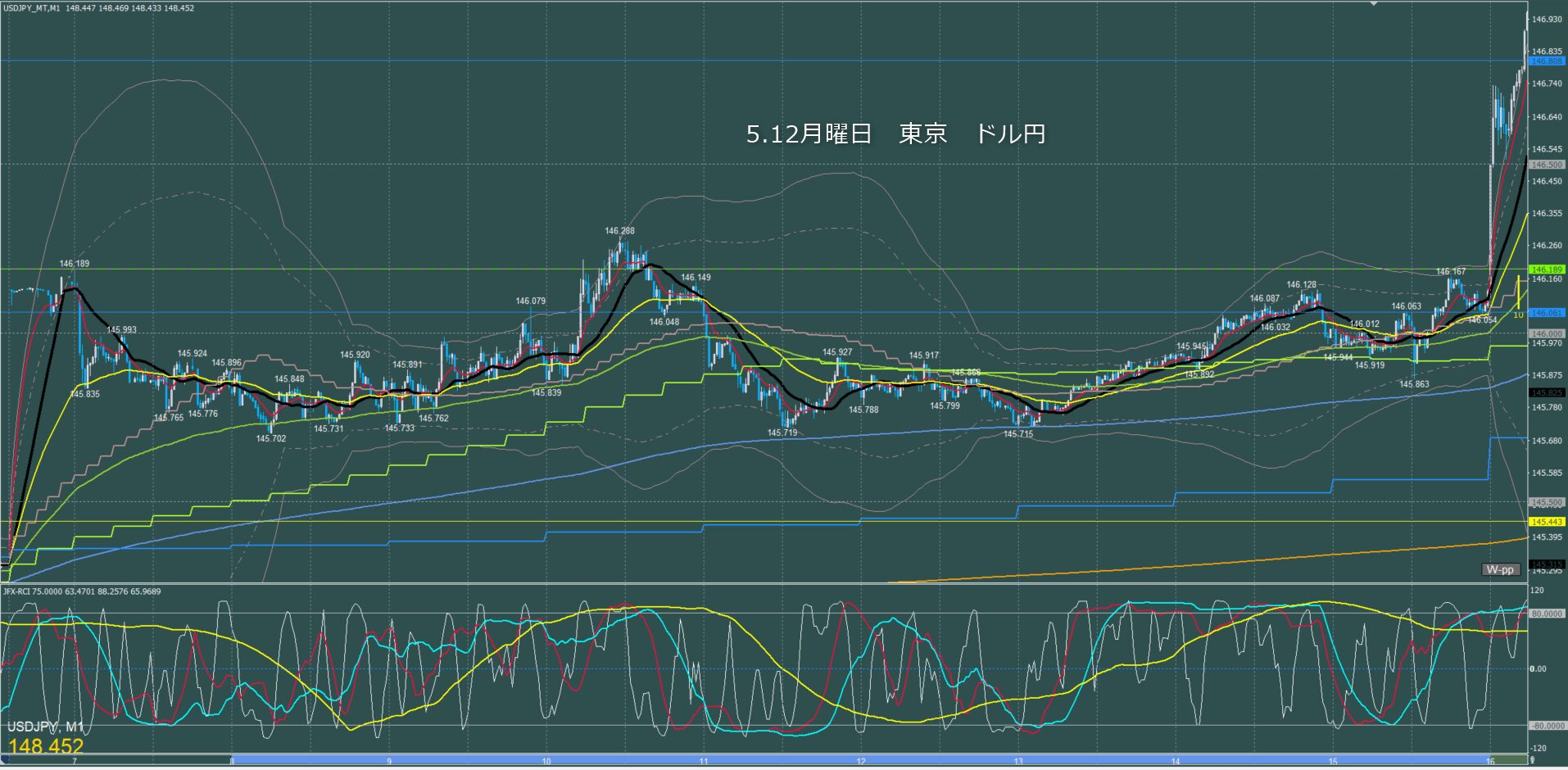Viewport: 1568px width, 770px height.
Task: Click the blue 146.808 price tag on axis
Action: (x=1547, y=61)
